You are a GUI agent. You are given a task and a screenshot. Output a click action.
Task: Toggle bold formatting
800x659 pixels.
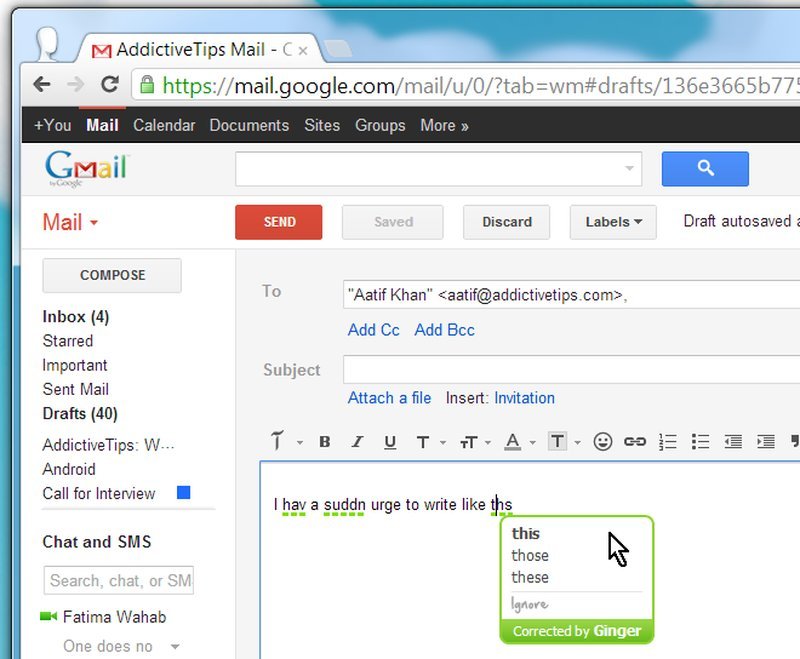pos(324,442)
